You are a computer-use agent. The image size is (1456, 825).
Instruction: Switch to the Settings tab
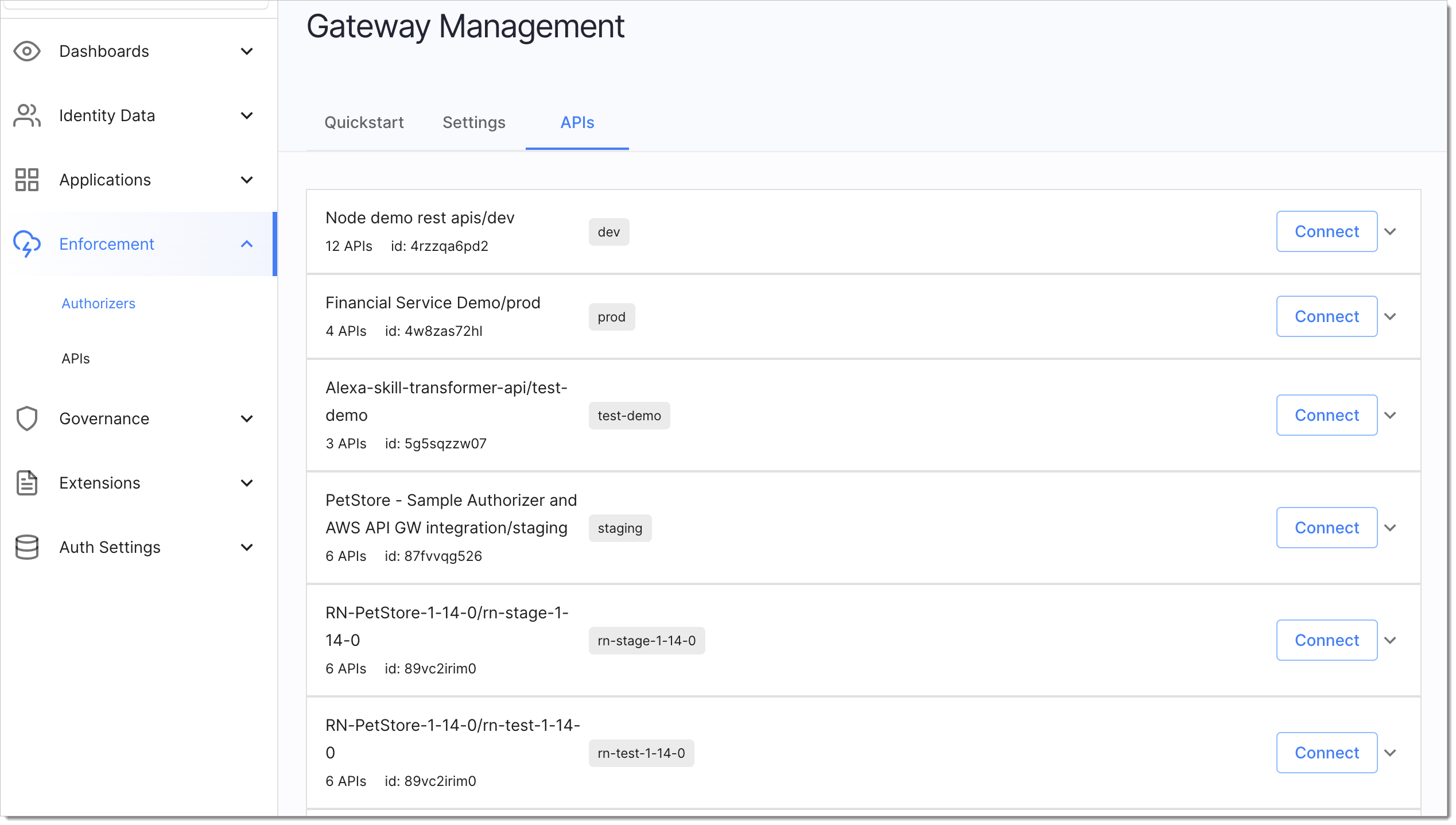tap(474, 122)
